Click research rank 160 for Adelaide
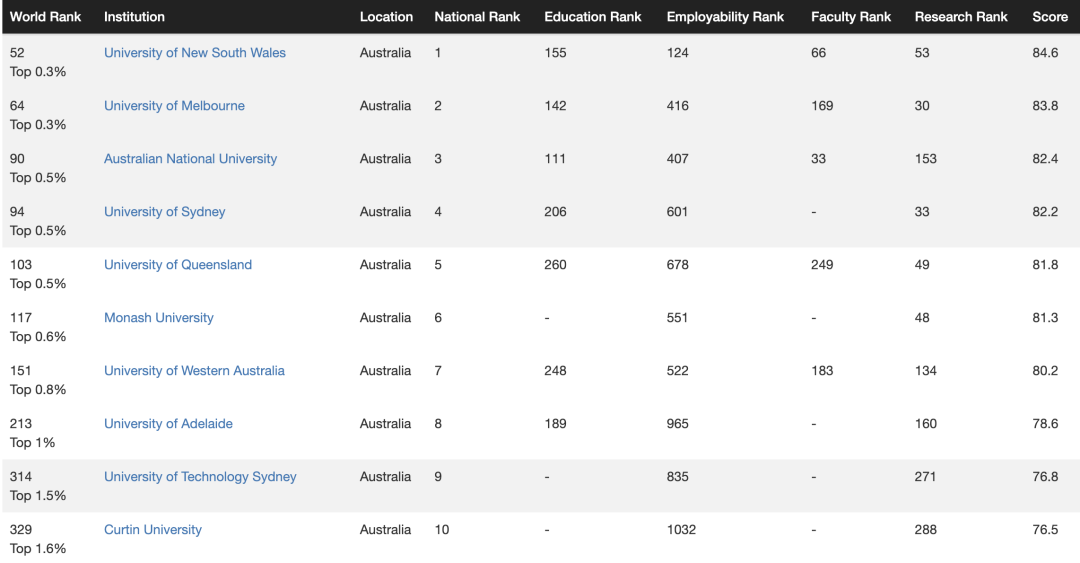The height and width of the screenshot is (563, 1080). (x=925, y=424)
